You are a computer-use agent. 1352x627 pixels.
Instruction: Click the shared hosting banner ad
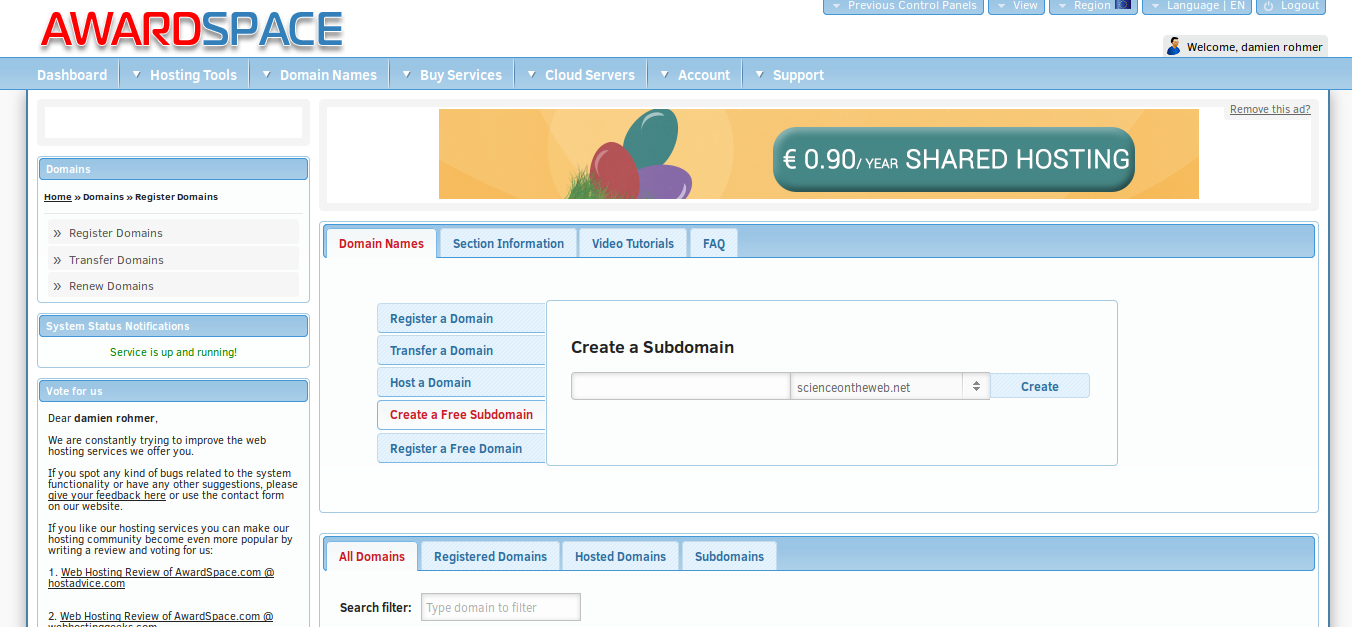pyautogui.click(x=818, y=154)
